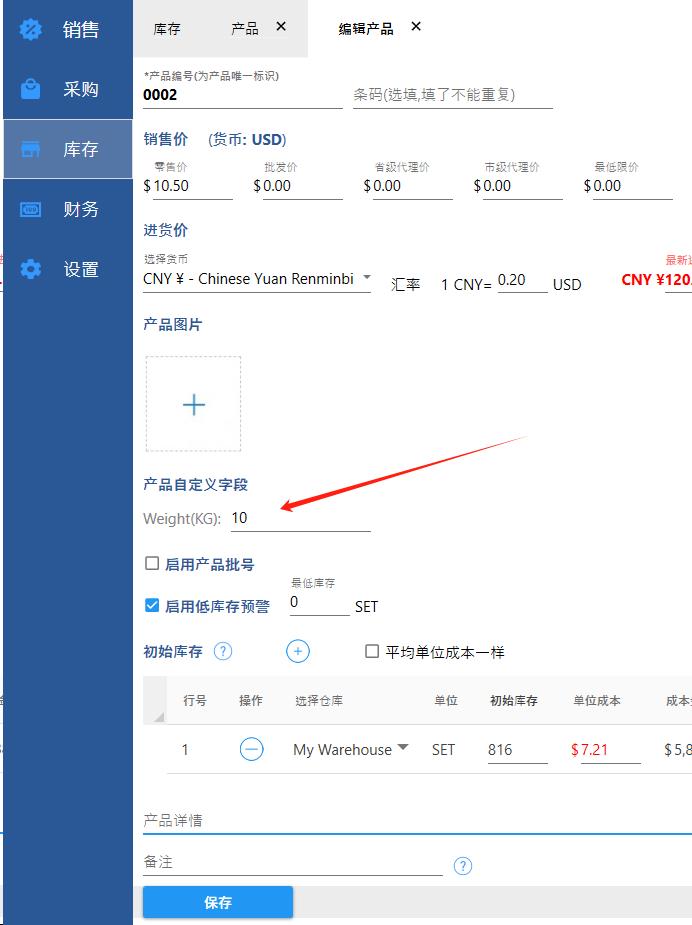Add initial stock row with circled plus
692x925 pixels.
(x=297, y=651)
